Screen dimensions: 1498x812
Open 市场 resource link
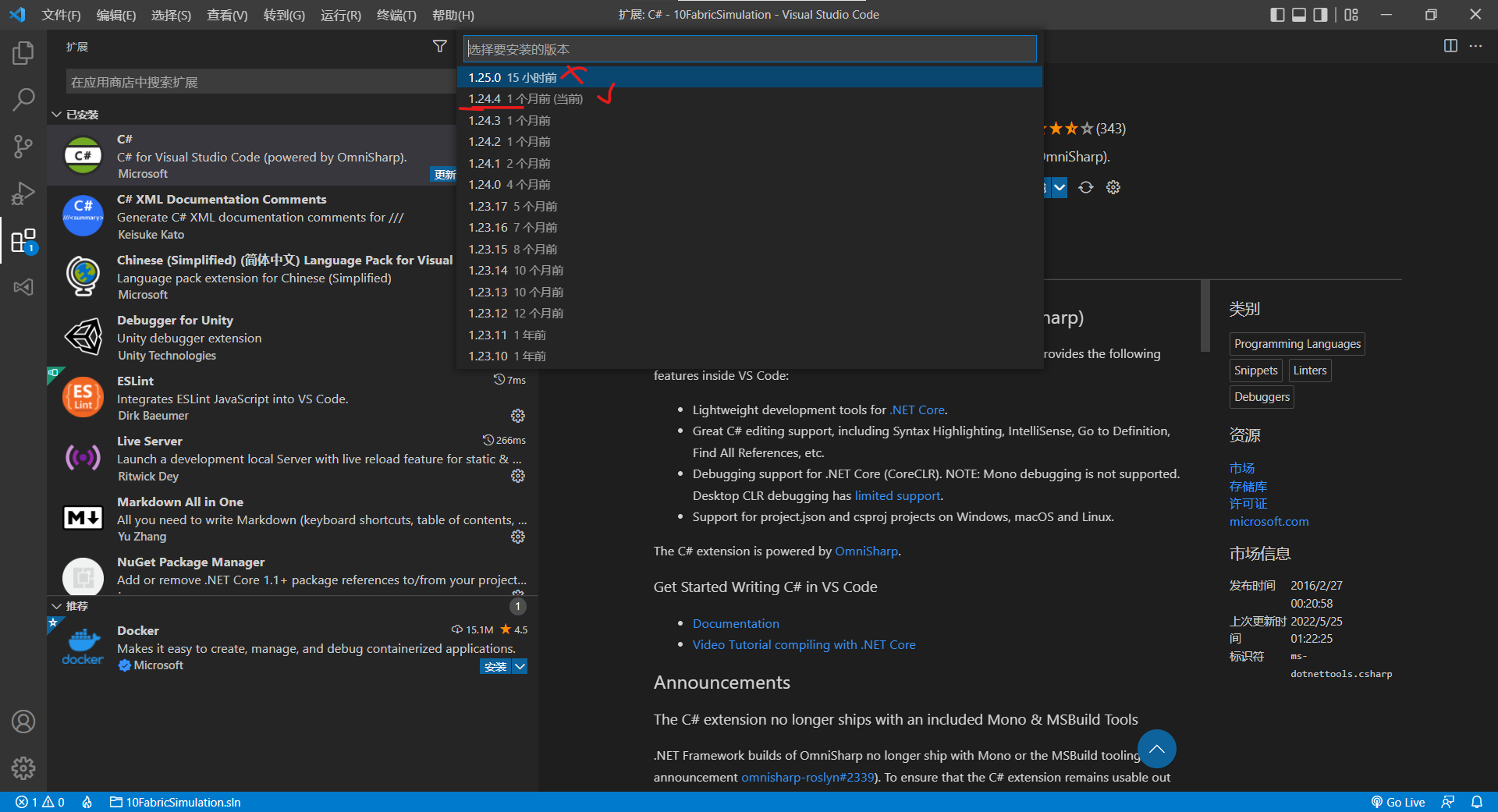pyautogui.click(x=1242, y=468)
